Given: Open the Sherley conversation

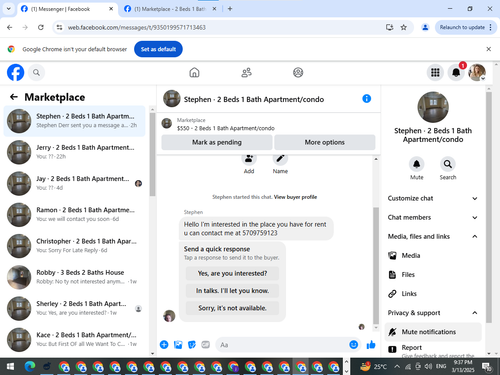Looking at the screenshot, I should 75,308.
